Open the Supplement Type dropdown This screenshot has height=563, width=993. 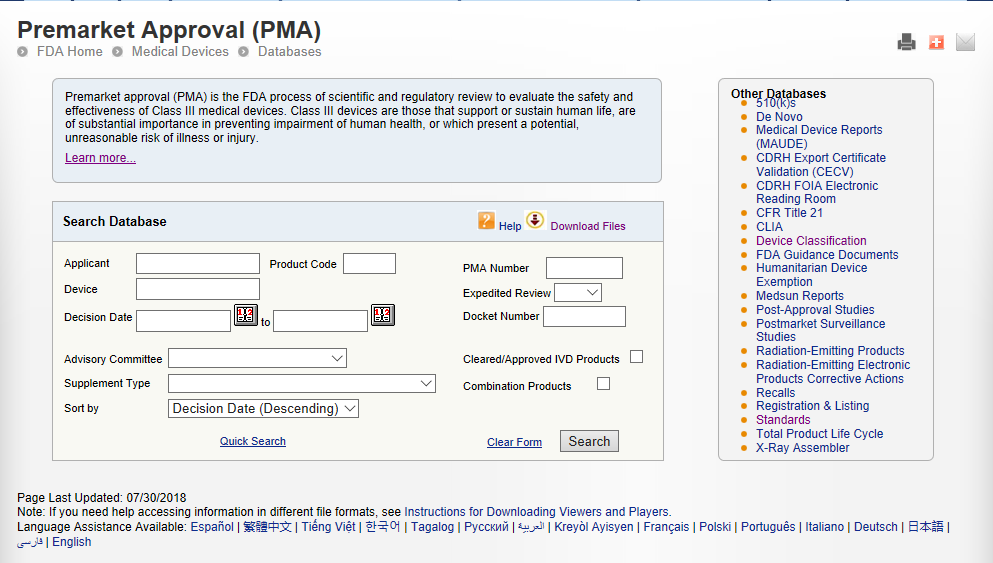point(301,383)
